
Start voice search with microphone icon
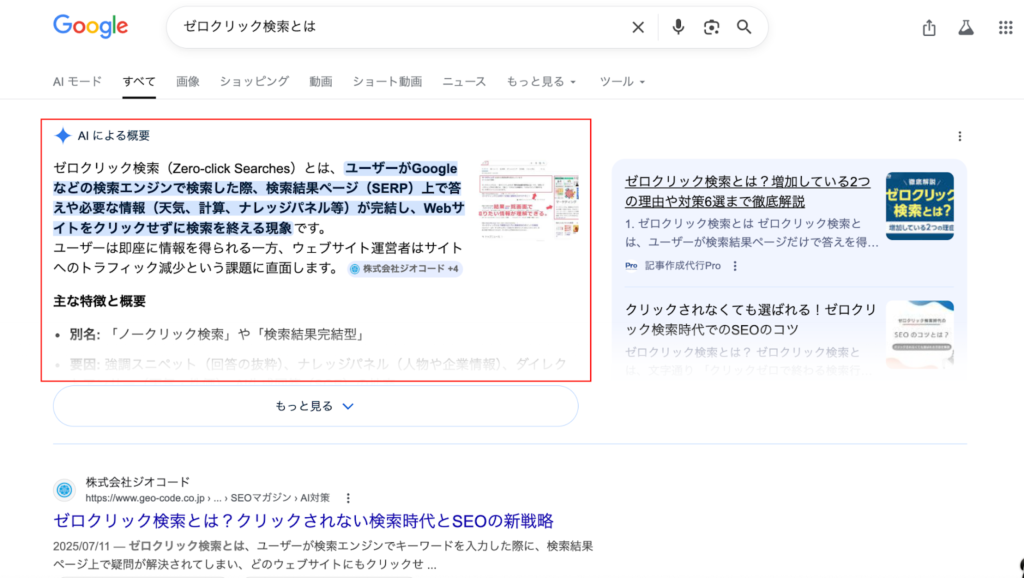tap(678, 27)
